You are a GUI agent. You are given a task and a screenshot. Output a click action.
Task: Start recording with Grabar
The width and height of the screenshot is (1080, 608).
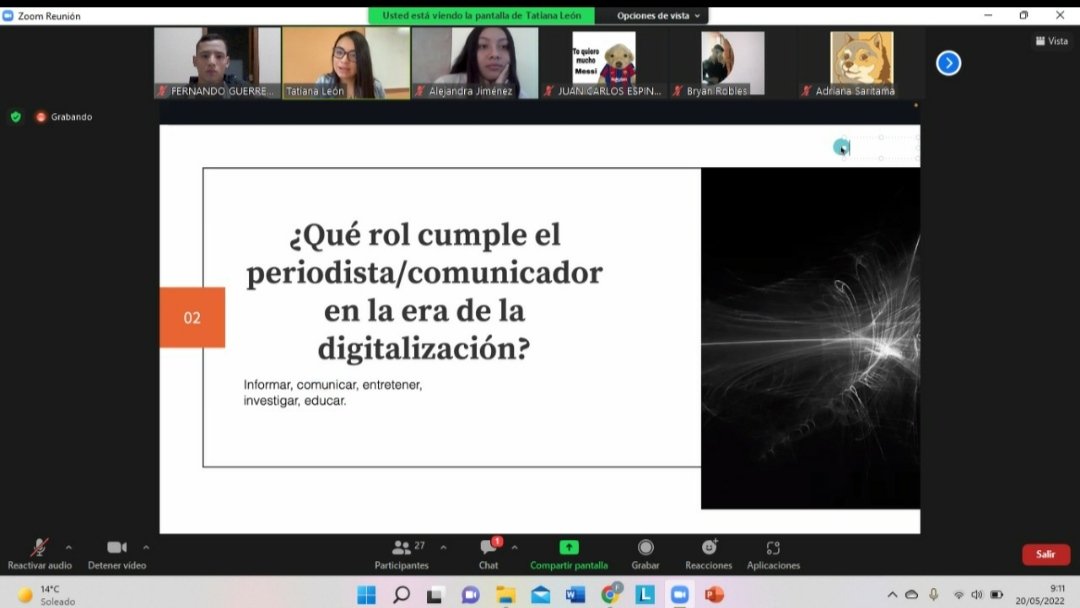(645, 554)
